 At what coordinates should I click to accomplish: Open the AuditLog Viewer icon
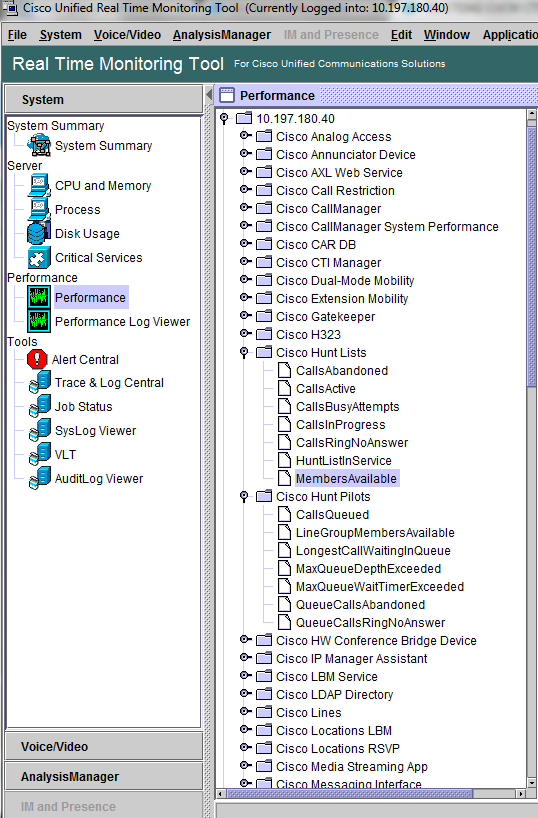pyautogui.click(x=40, y=478)
